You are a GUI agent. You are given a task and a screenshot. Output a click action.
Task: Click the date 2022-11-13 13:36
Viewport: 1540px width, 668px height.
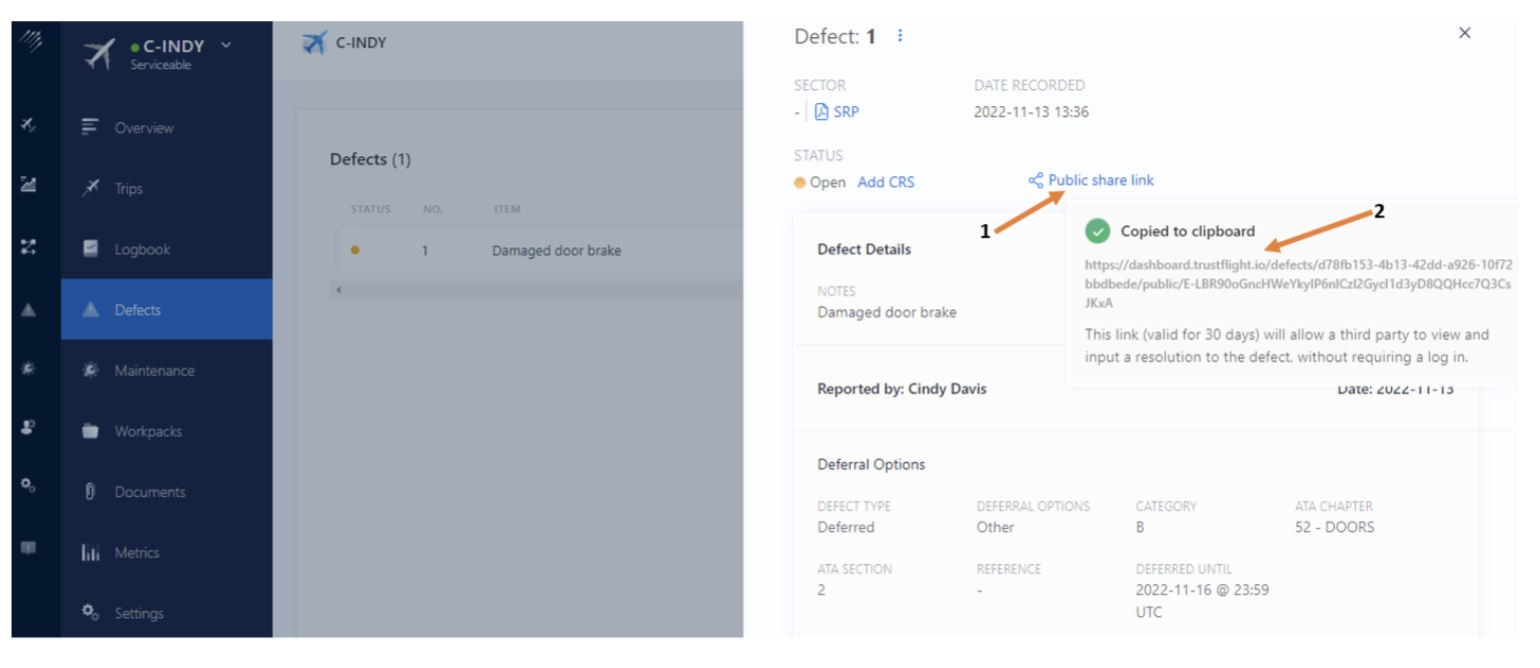[1031, 112]
